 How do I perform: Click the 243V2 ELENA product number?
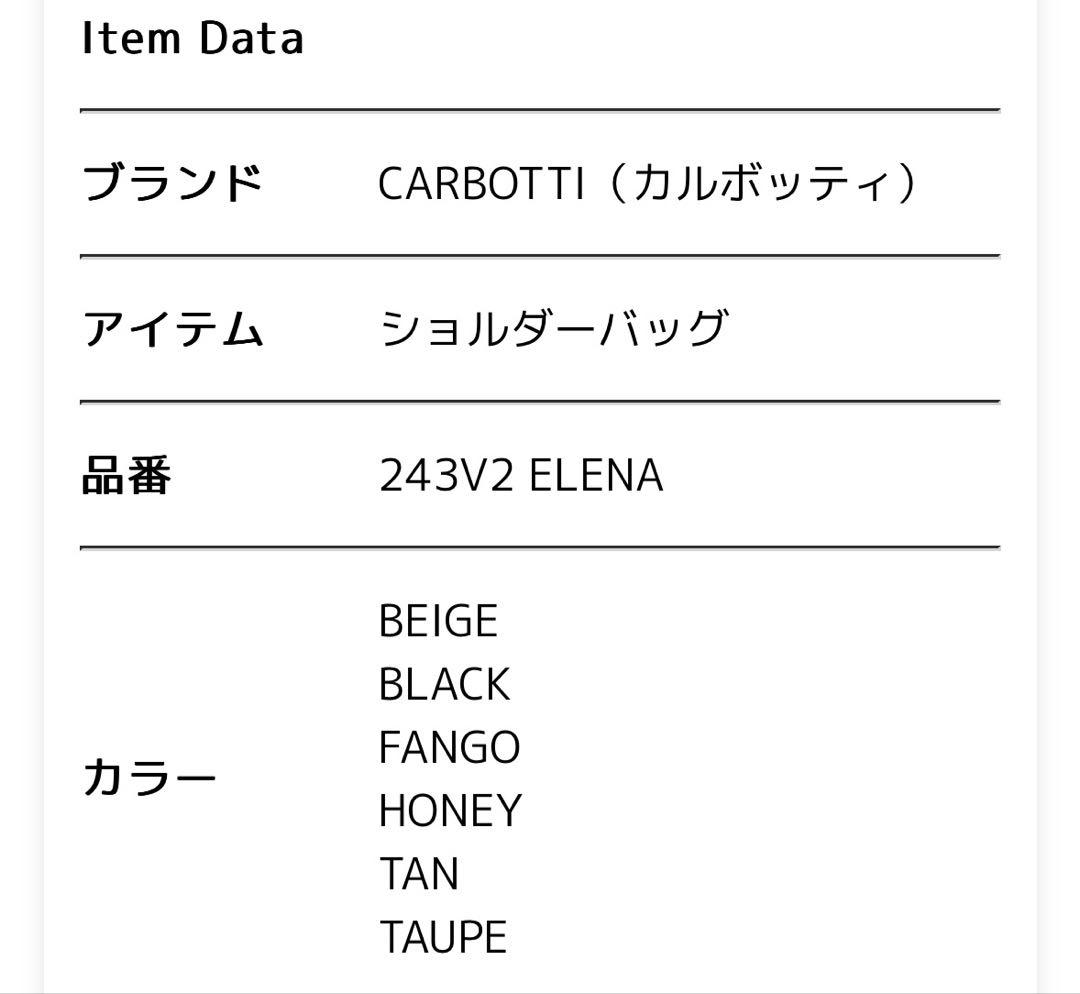coord(521,475)
